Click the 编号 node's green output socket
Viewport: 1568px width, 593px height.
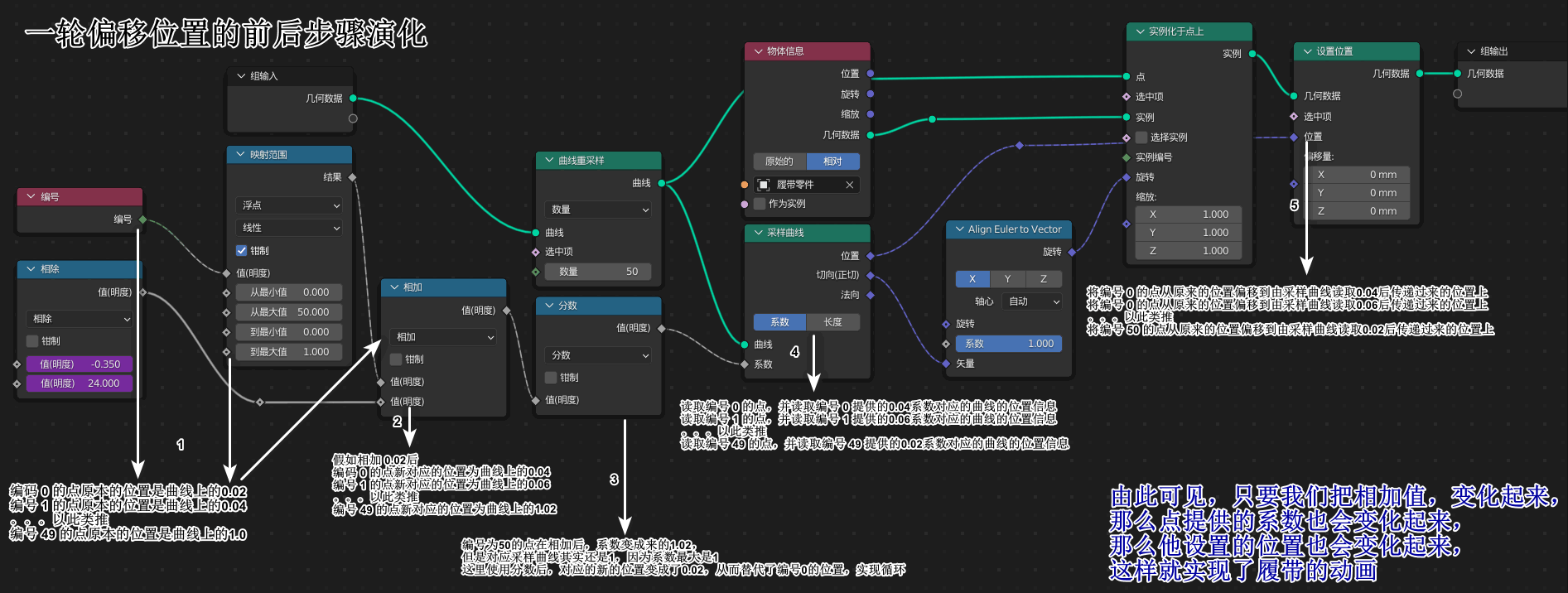click(143, 219)
